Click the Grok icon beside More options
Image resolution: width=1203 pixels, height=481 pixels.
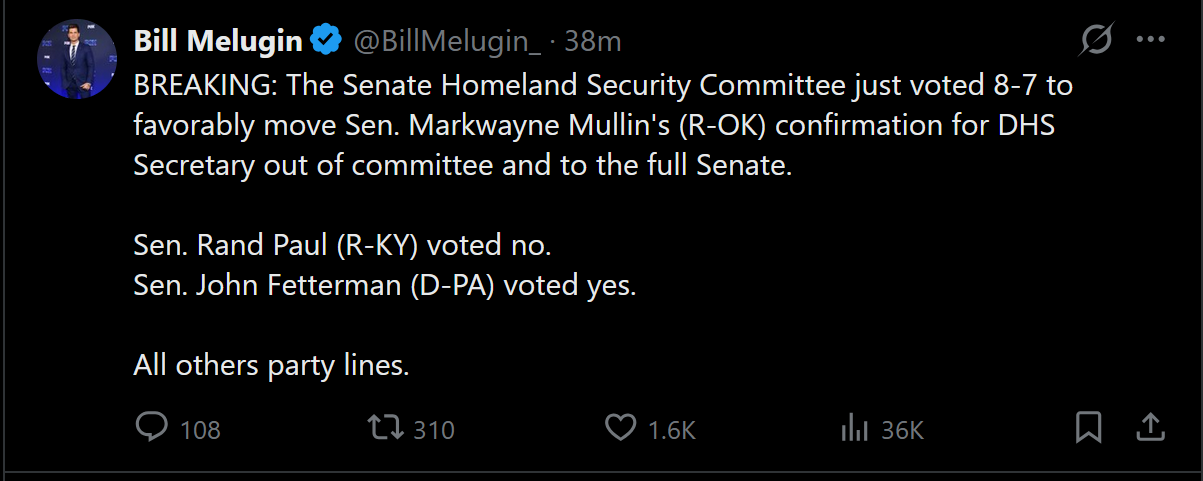[1096, 41]
